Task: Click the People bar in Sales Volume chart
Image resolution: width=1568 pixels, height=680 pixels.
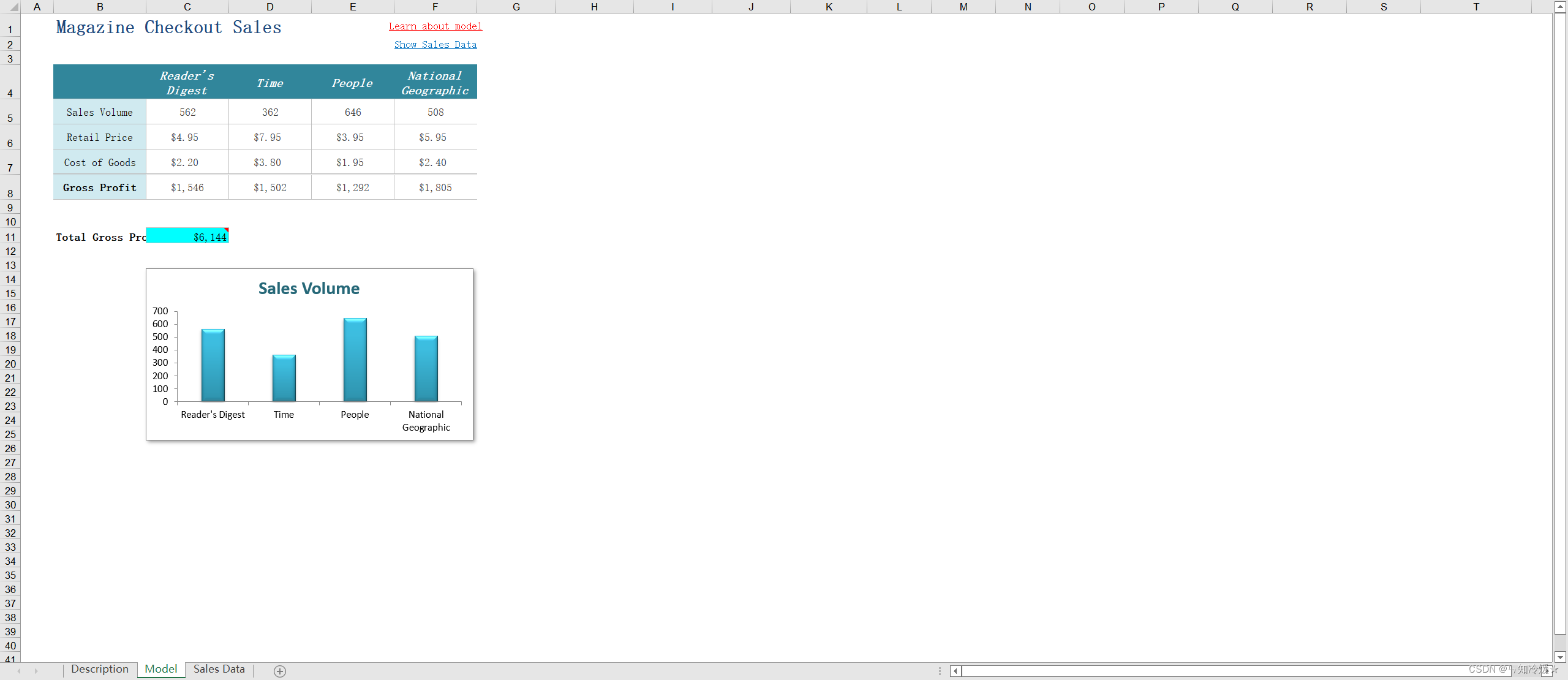Action: (355, 360)
